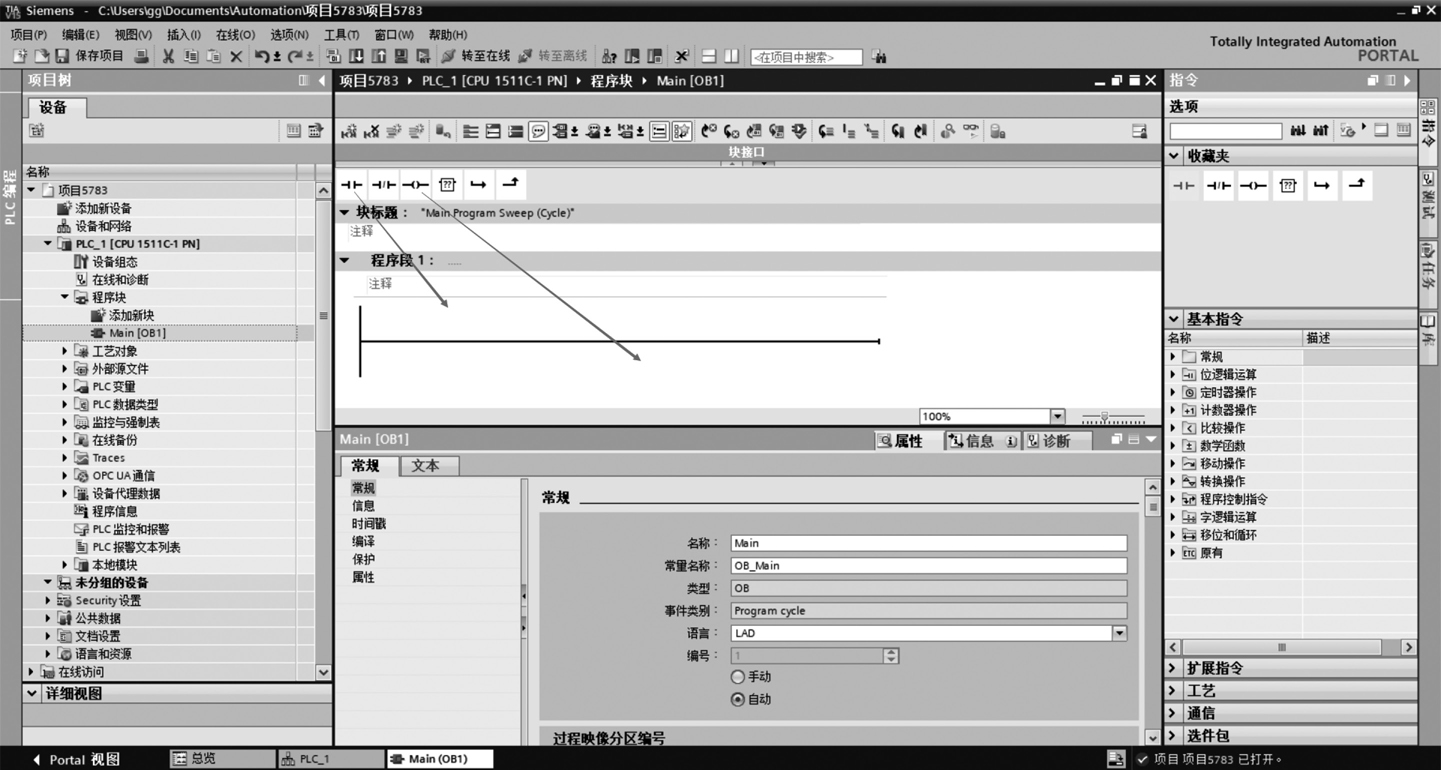
Task: Click open branch icon in instructions 收藏夹 pane
Action: pyautogui.click(x=1322, y=185)
